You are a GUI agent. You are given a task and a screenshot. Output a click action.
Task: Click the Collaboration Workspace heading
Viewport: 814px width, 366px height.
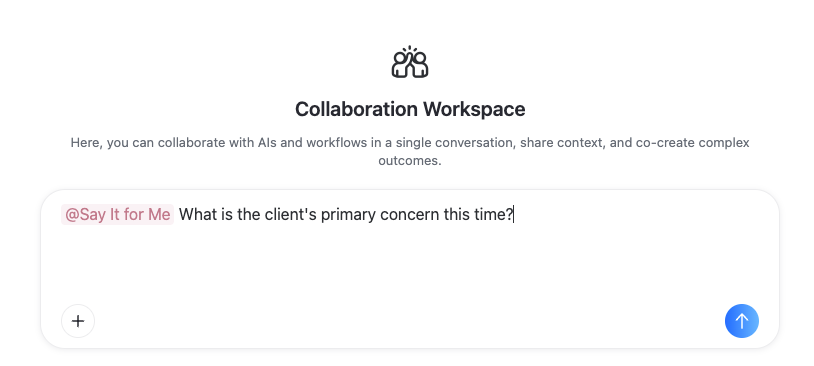click(410, 109)
